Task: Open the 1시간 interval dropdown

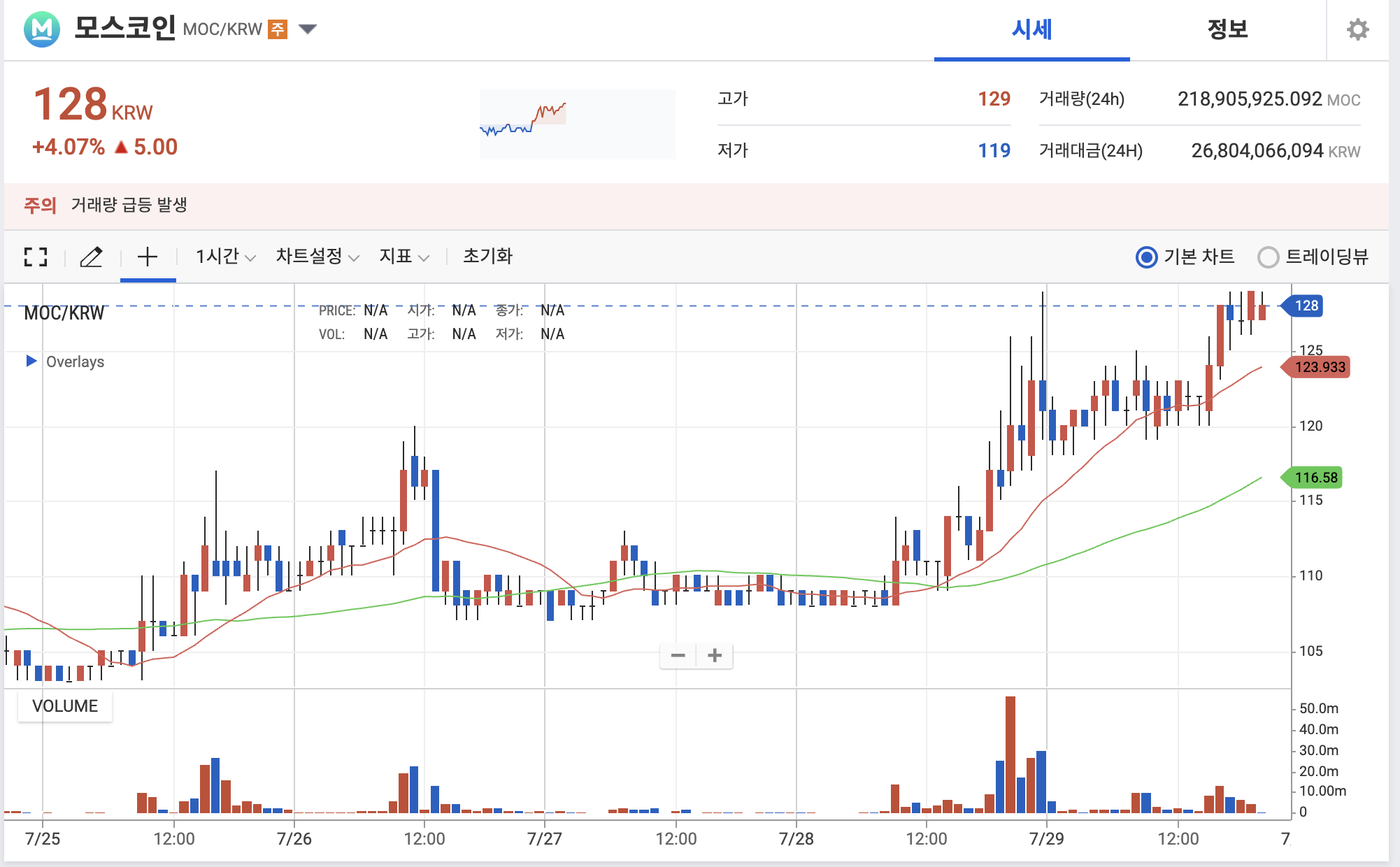Action: click(225, 257)
